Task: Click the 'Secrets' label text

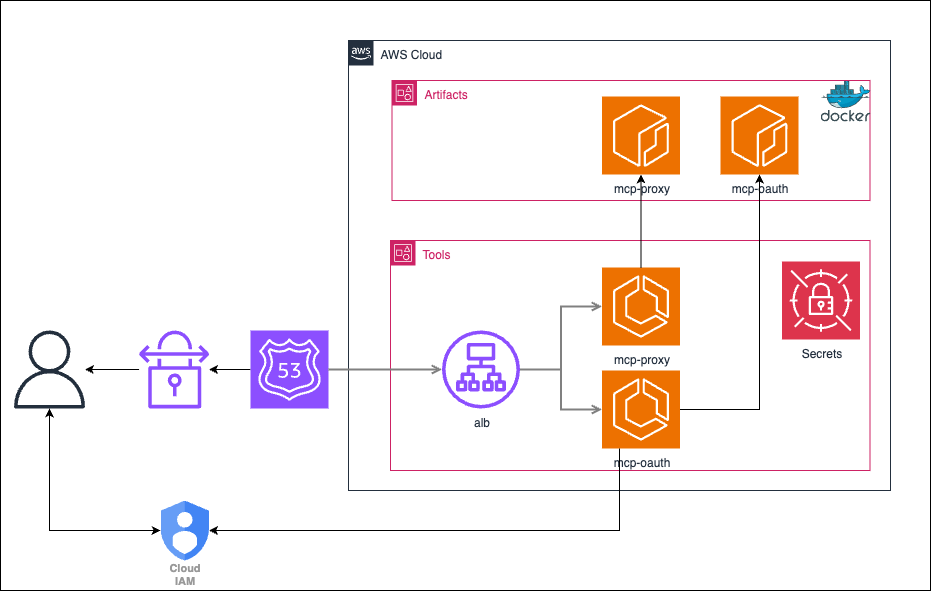Action: (x=822, y=354)
